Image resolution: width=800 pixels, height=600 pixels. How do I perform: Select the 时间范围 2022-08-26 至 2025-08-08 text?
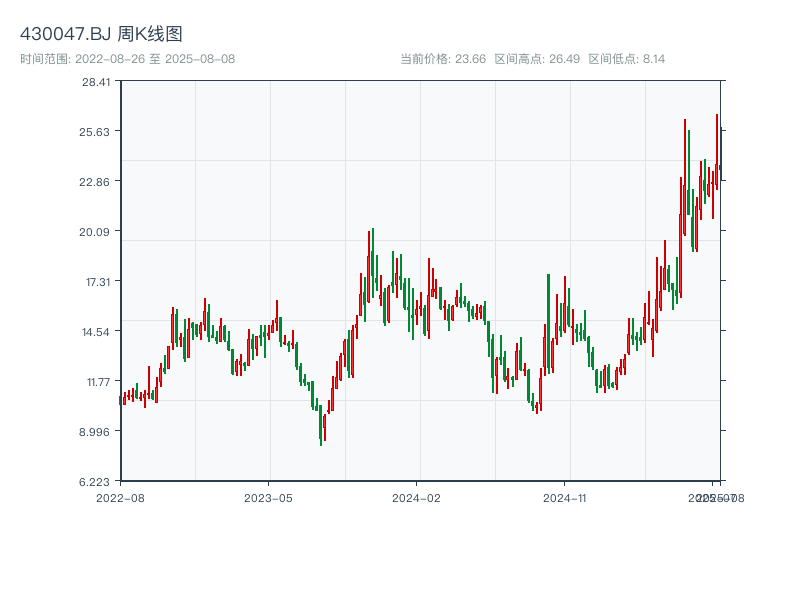[x=128, y=59]
